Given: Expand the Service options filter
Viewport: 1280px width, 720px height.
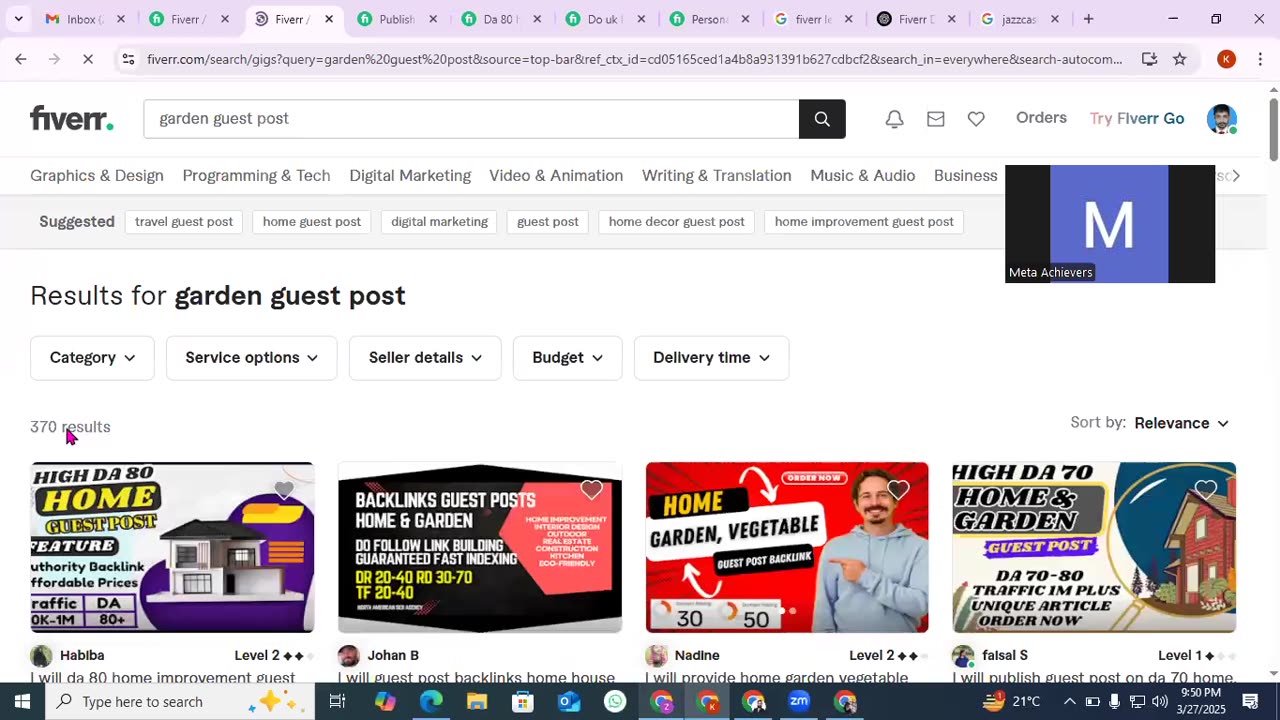Looking at the screenshot, I should pos(252,358).
